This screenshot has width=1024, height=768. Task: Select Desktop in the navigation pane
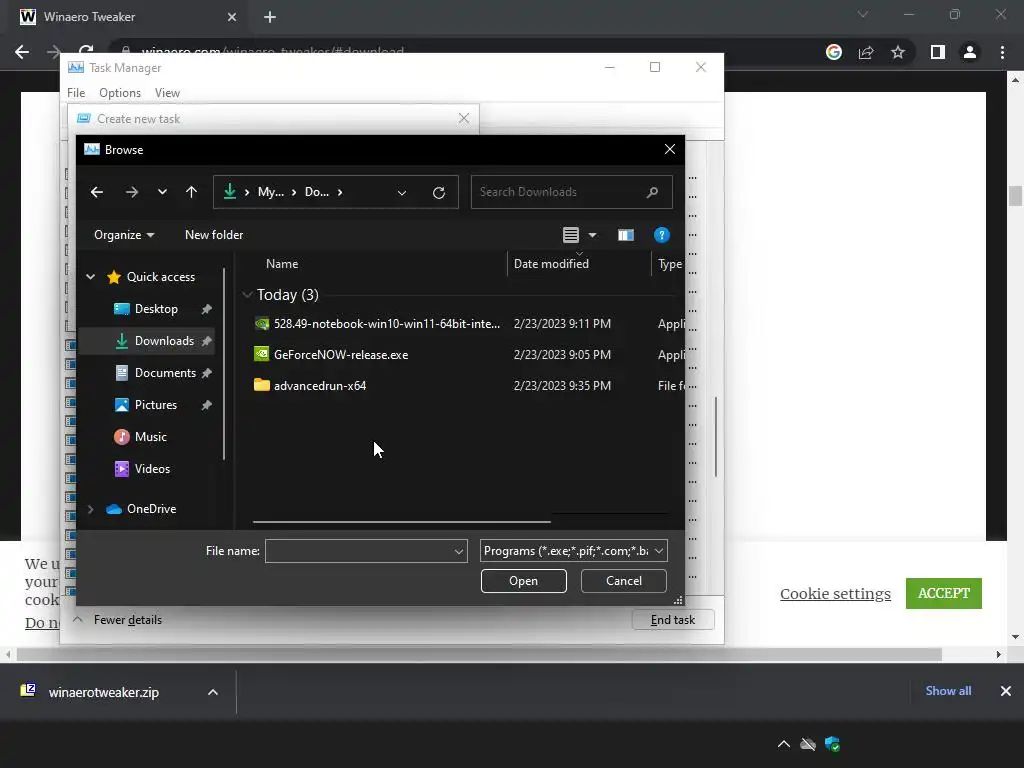coord(156,309)
